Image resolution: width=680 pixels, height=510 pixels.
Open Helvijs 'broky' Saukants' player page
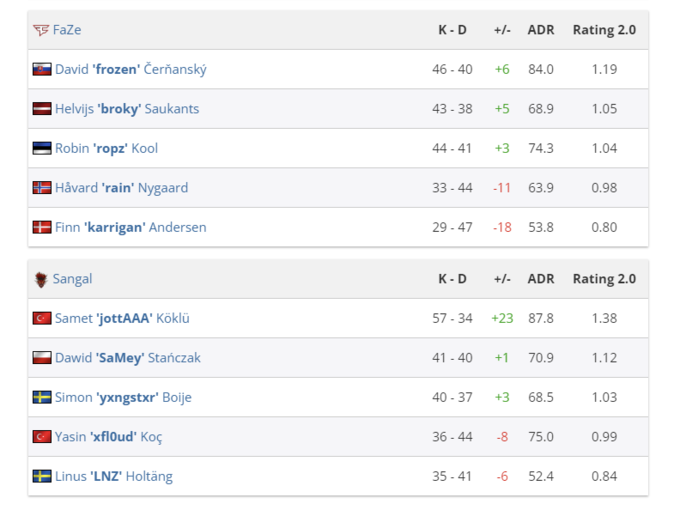click(x=127, y=109)
